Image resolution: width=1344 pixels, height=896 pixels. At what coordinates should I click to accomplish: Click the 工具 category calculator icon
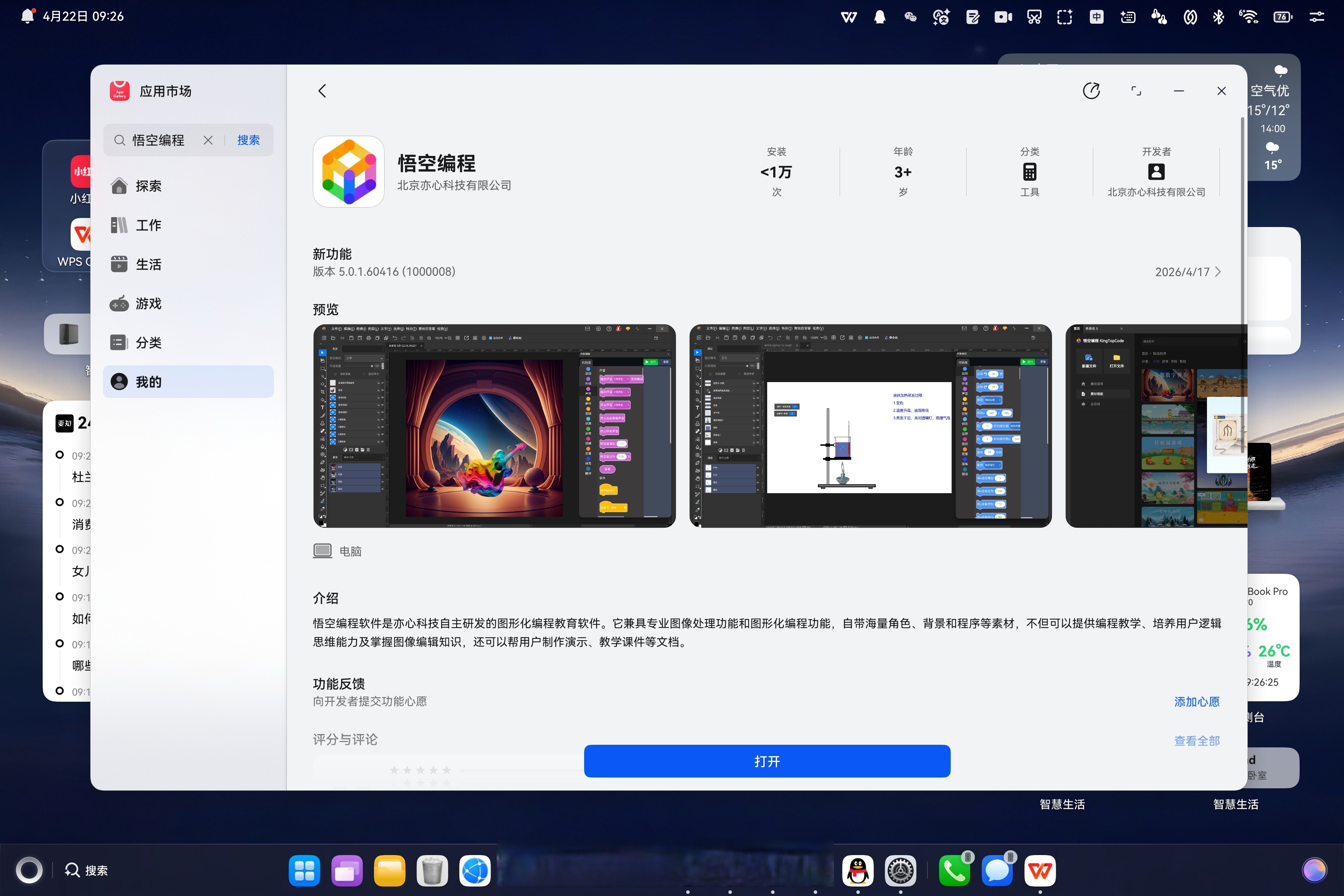tap(1030, 171)
